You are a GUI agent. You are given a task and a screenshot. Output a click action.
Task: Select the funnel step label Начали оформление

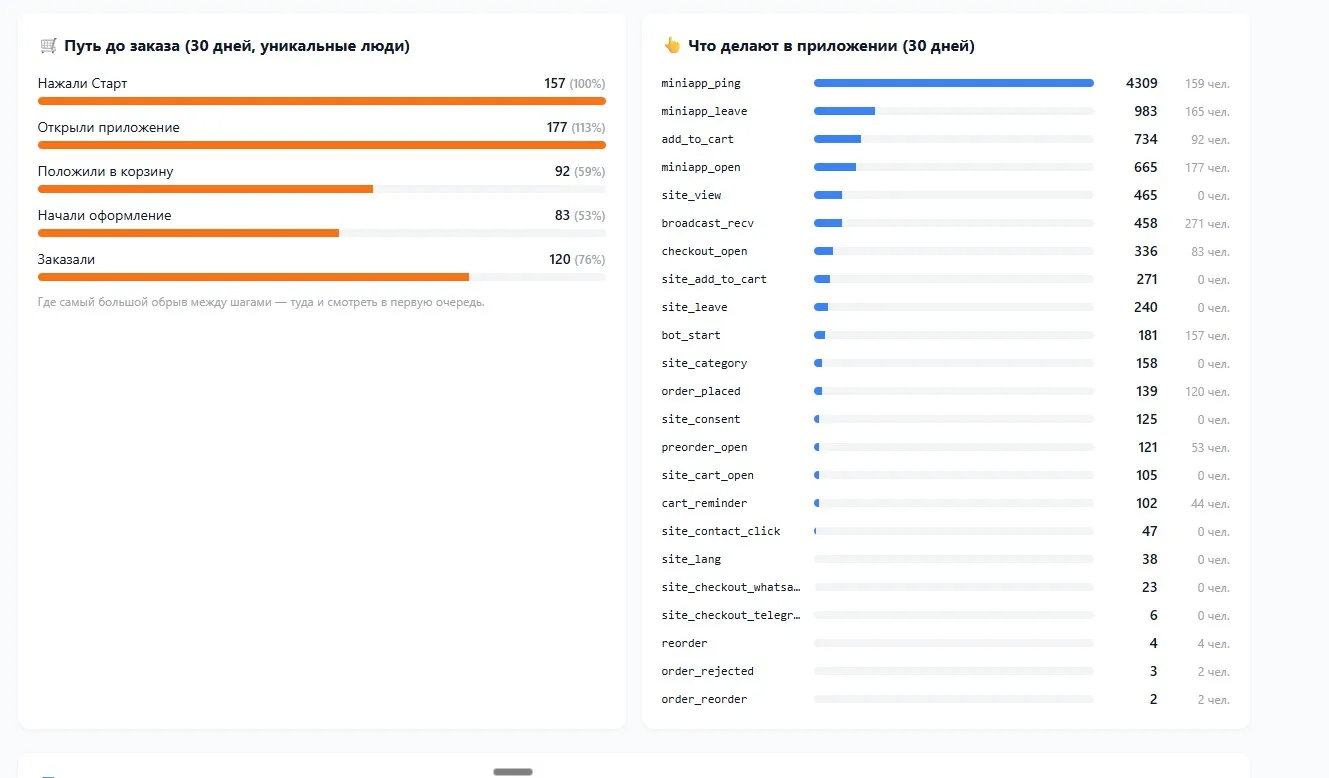pyautogui.click(x=105, y=216)
